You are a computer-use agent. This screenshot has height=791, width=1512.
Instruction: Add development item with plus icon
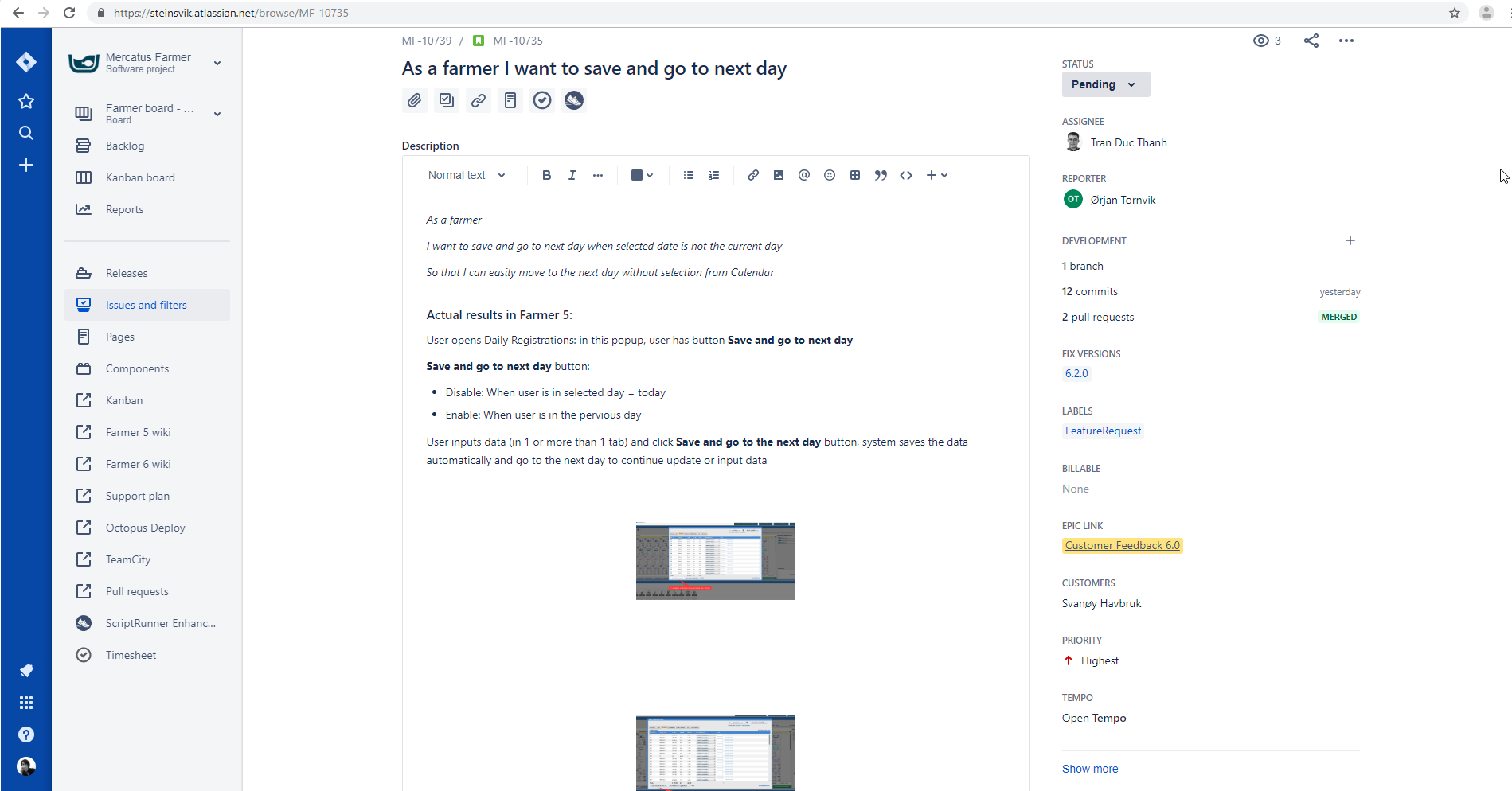(x=1350, y=240)
